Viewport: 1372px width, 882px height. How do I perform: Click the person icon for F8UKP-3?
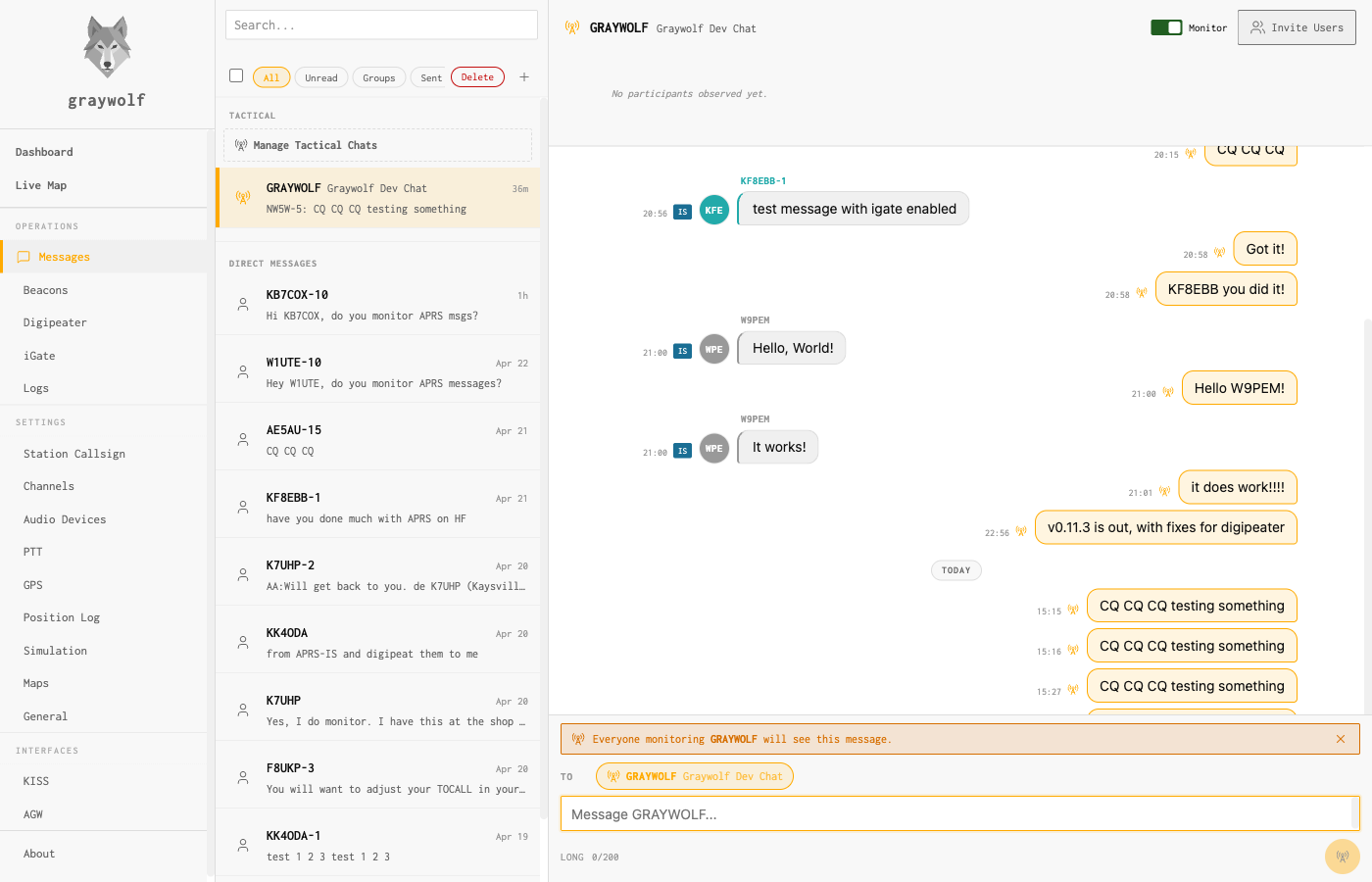tap(243, 778)
